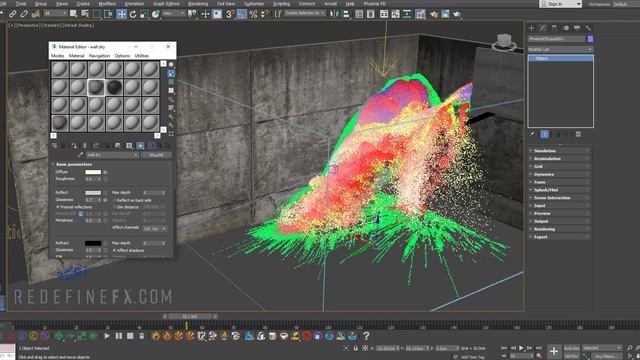The height and width of the screenshot is (360, 640).
Task: Expand the Dynamics rollout
Action: click(x=560, y=174)
